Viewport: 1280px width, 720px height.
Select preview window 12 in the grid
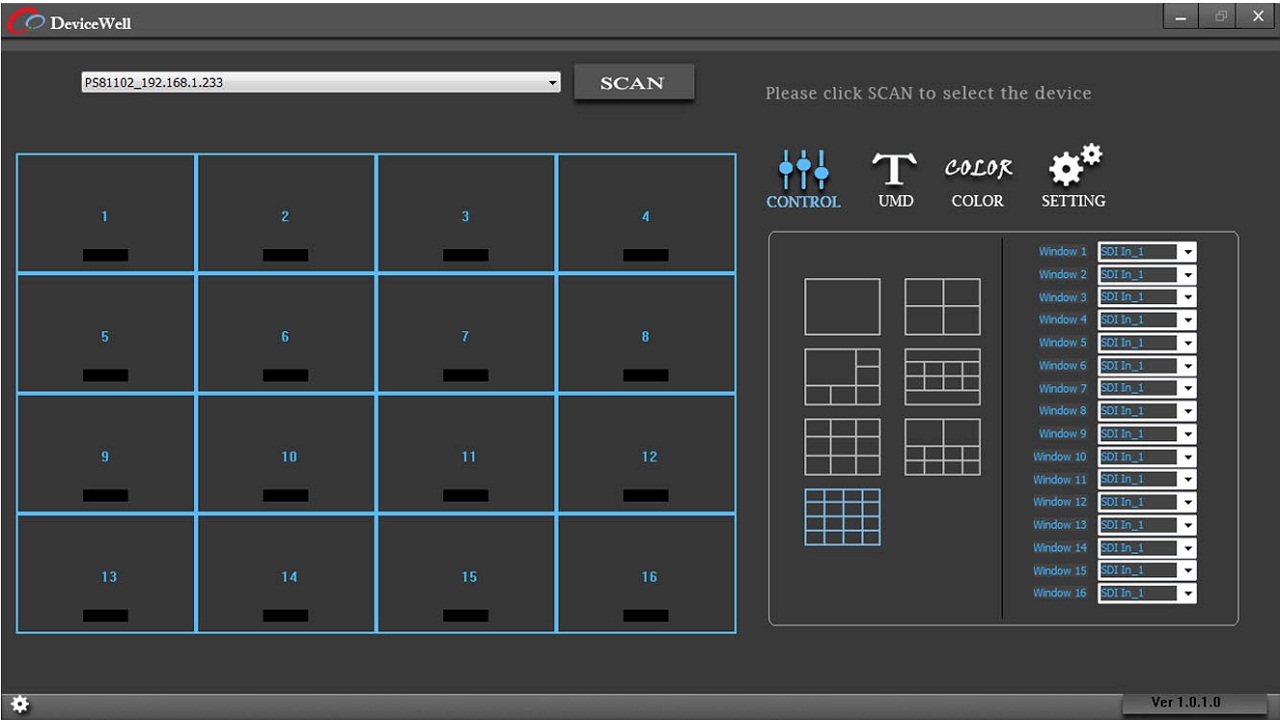pos(646,453)
